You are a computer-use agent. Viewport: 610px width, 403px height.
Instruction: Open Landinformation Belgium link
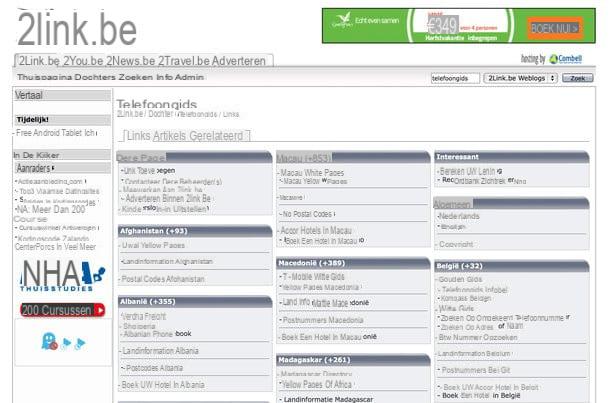click(474, 354)
